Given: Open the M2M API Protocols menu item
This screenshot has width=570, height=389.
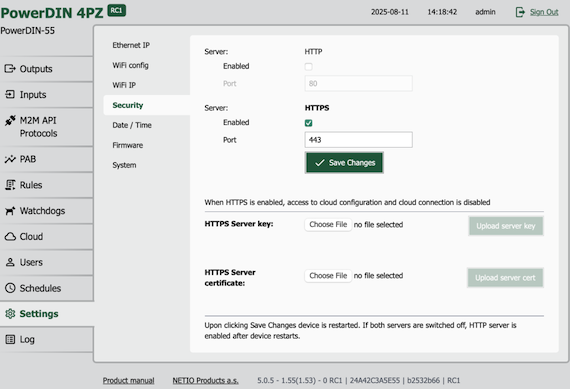Looking at the screenshot, I should (47, 127).
